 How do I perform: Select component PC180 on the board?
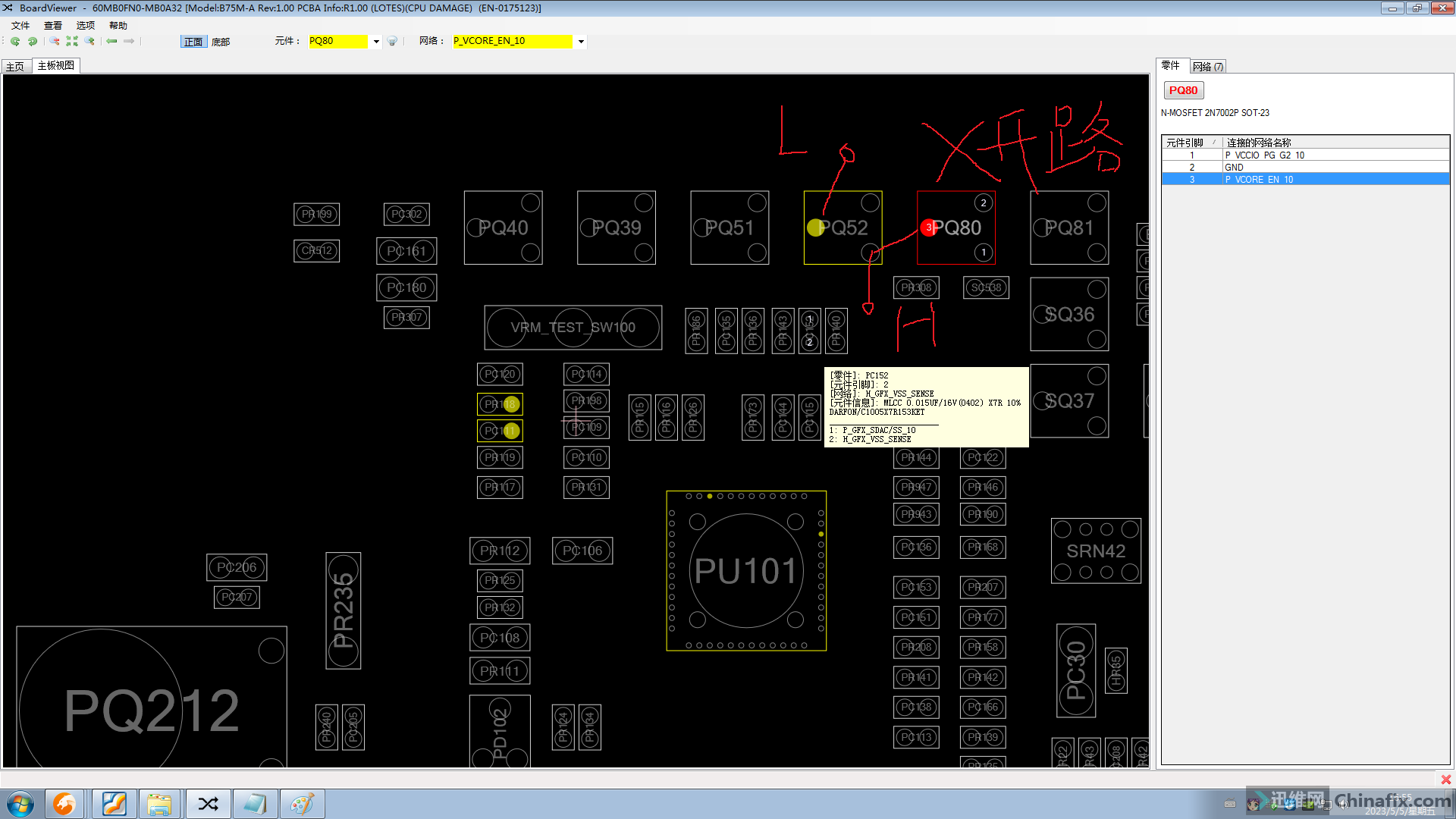pos(406,287)
